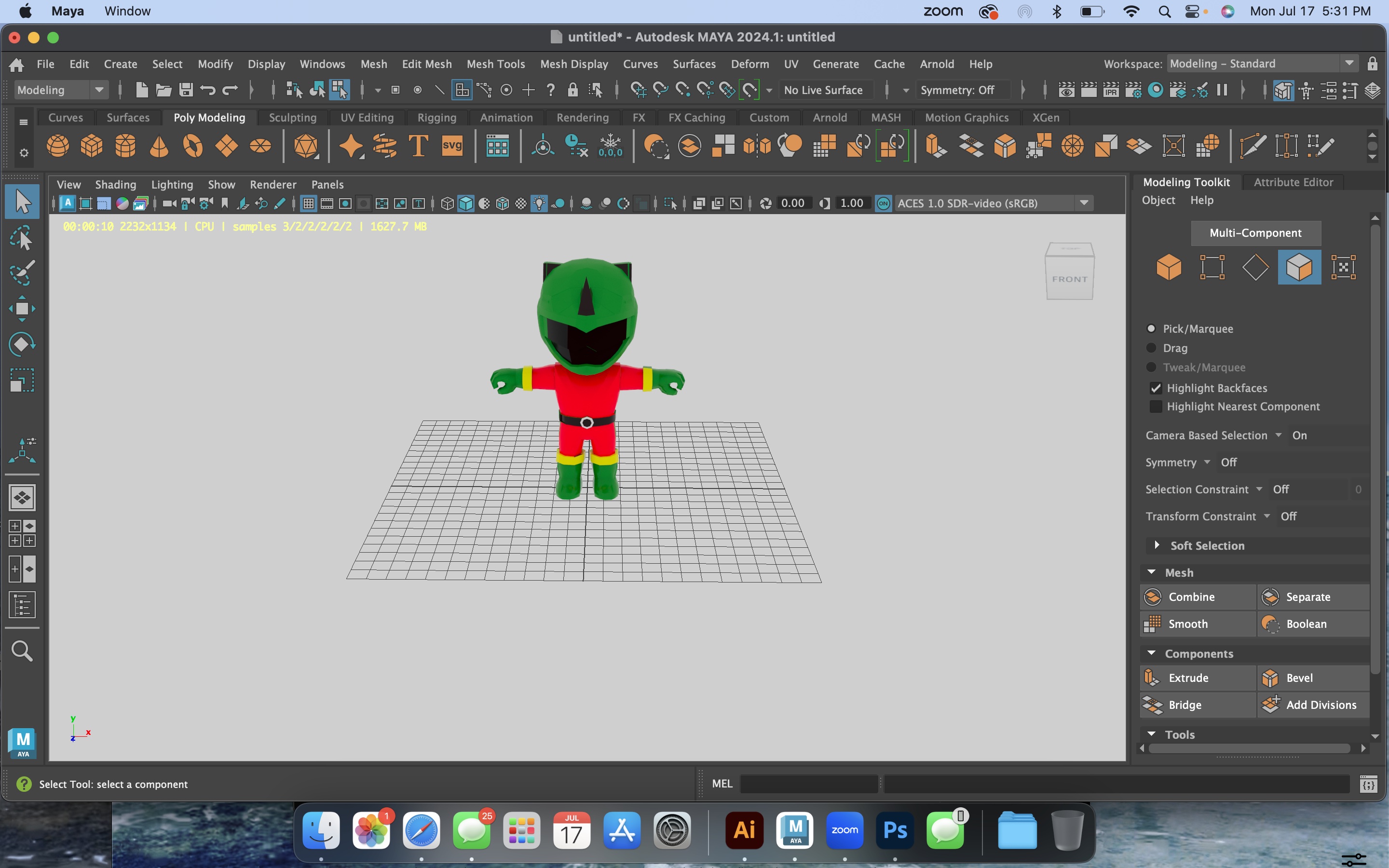The height and width of the screenshot is (868, 1389).
Task: Click the search magnifier in left toolbox
Action: pyautogui.click(x=22, y=651)
